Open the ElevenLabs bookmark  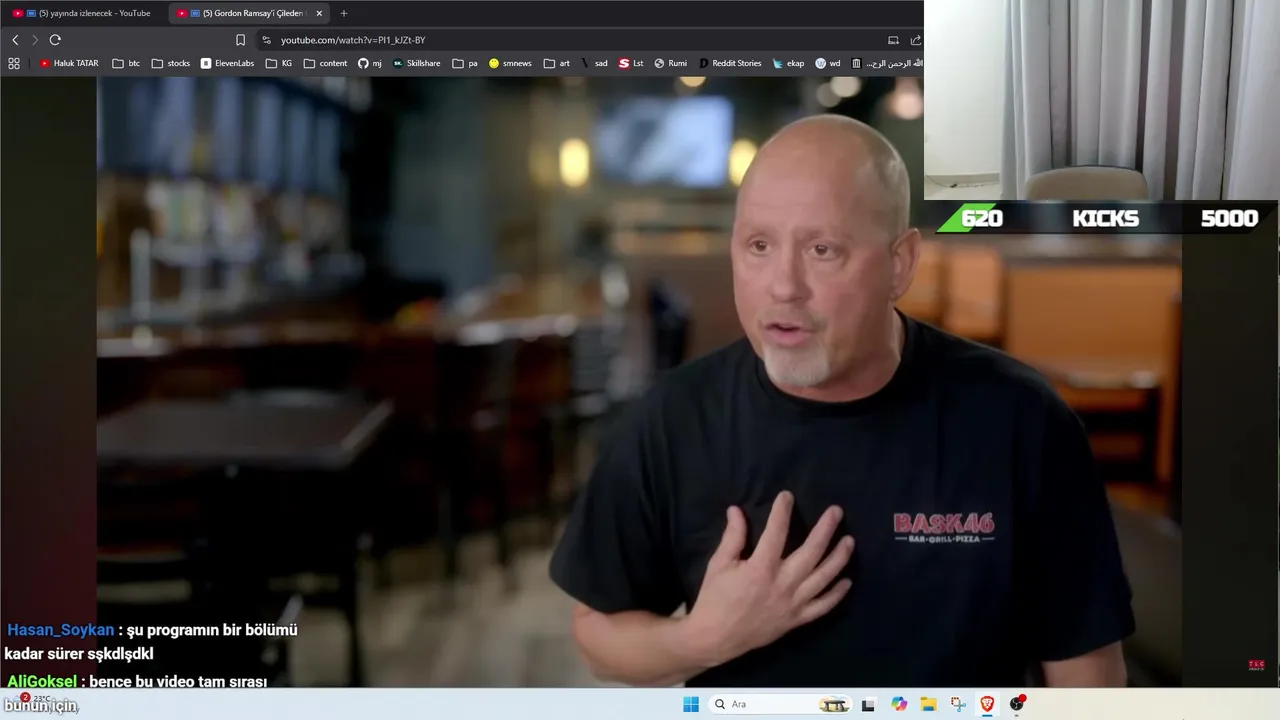(227, 63)
